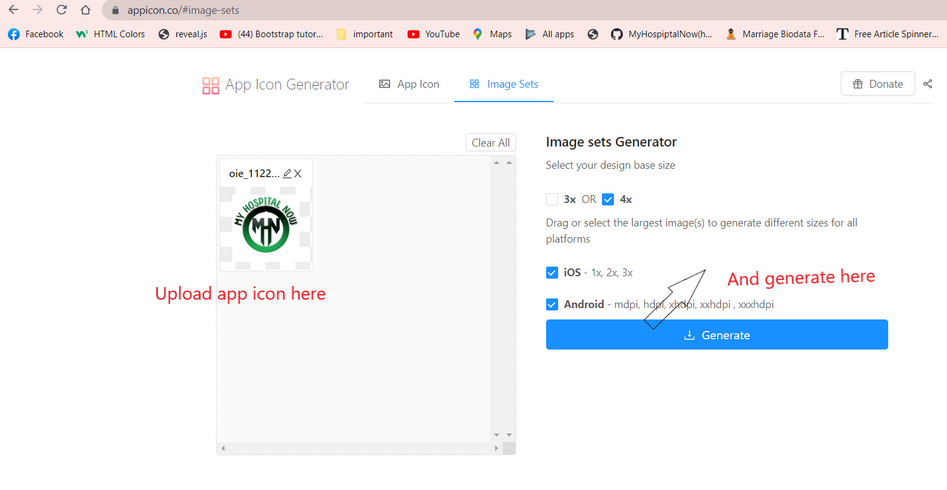Open the Facebook bookmark

coord(36,34)
